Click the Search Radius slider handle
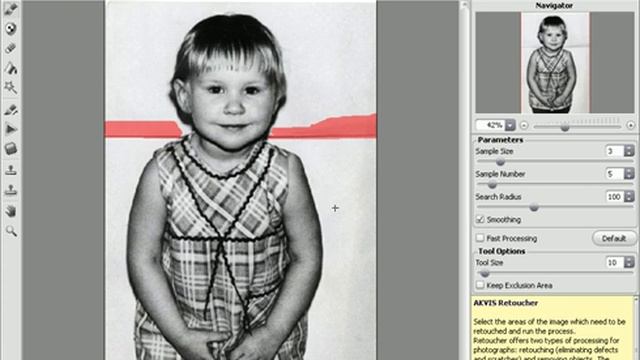The width and height of the screenshot is (640, 360). coord(534,208)
